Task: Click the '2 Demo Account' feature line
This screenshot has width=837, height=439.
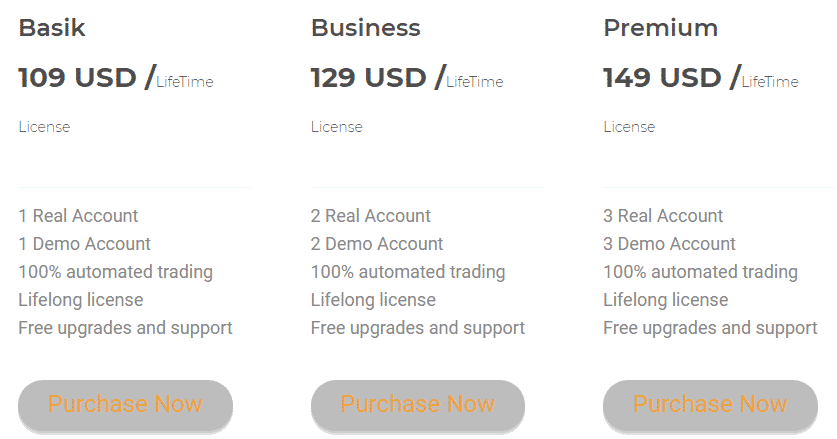Action: 377,244
